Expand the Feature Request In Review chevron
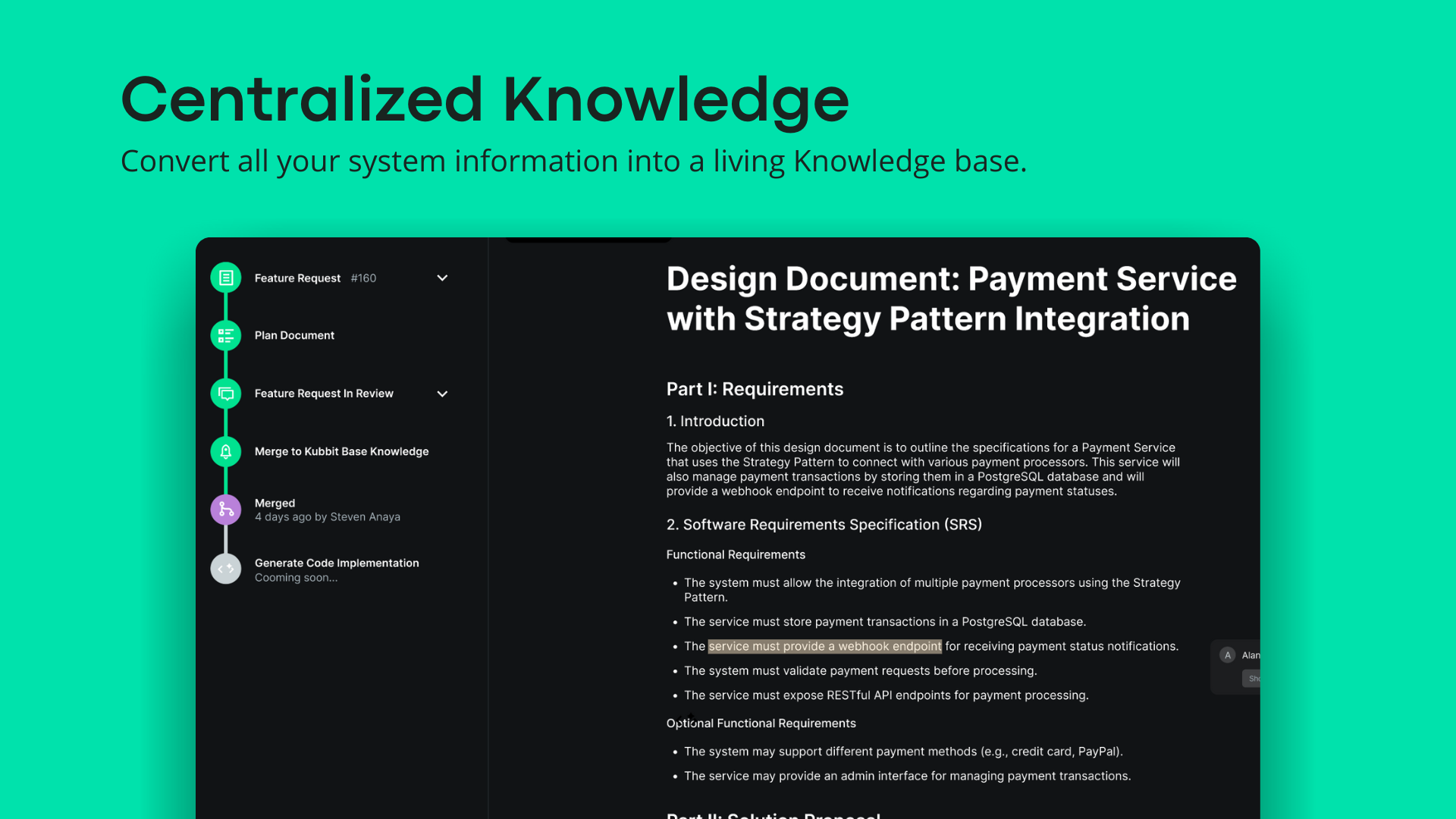 tap(442, 394)
